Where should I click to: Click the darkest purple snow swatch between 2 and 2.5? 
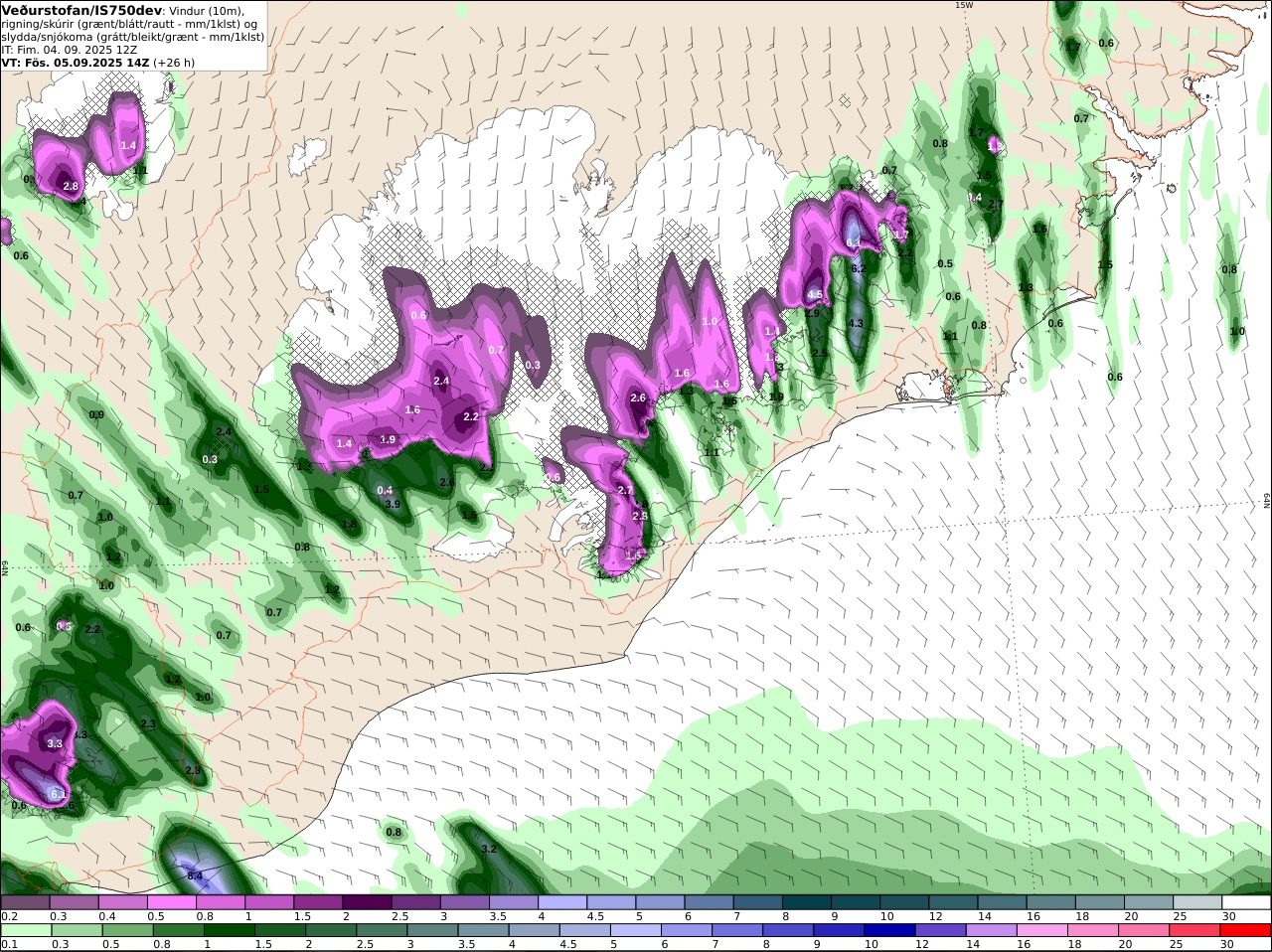(x=368, y=901)
